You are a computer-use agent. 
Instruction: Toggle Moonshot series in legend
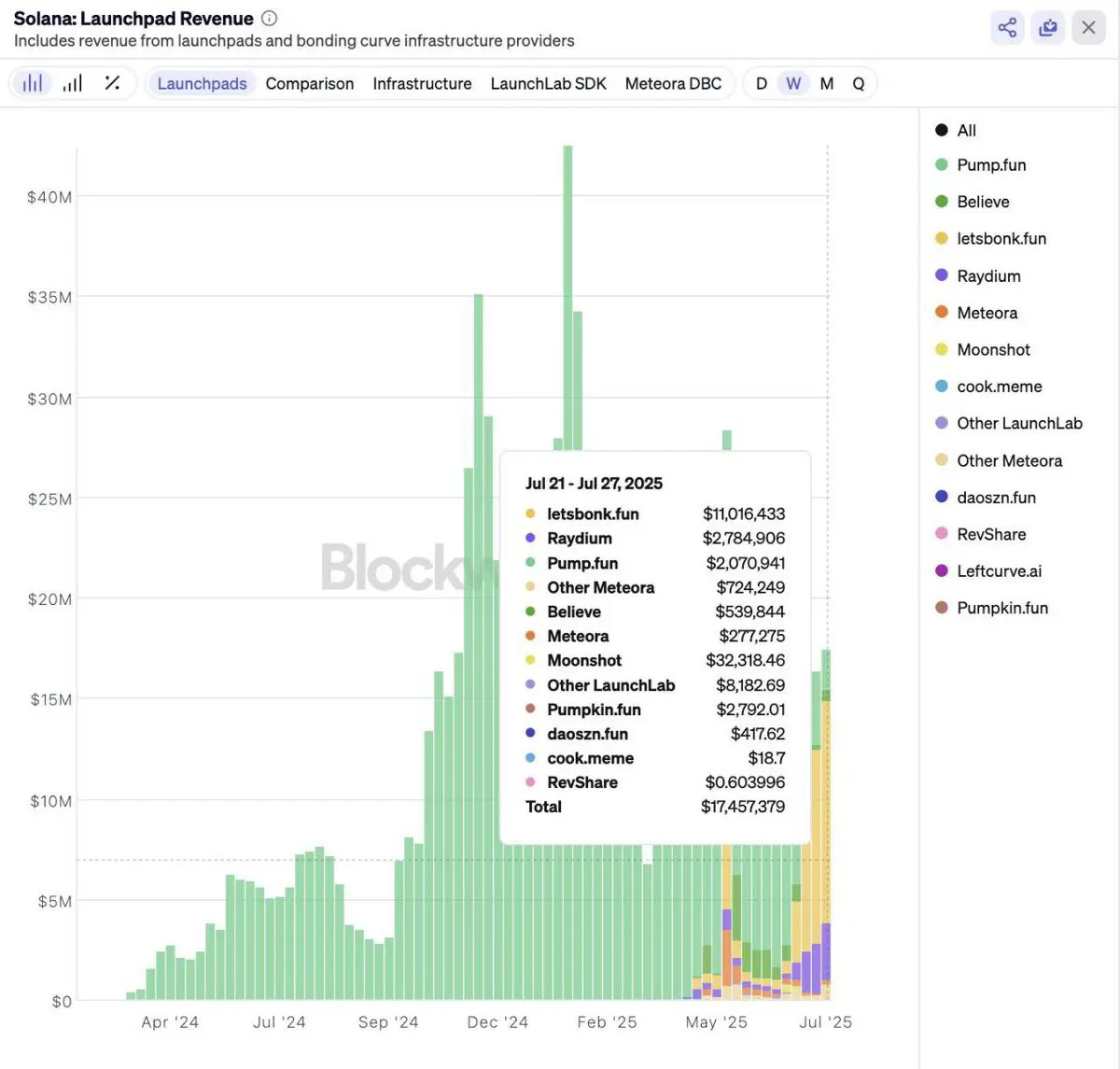click(983, 349)
